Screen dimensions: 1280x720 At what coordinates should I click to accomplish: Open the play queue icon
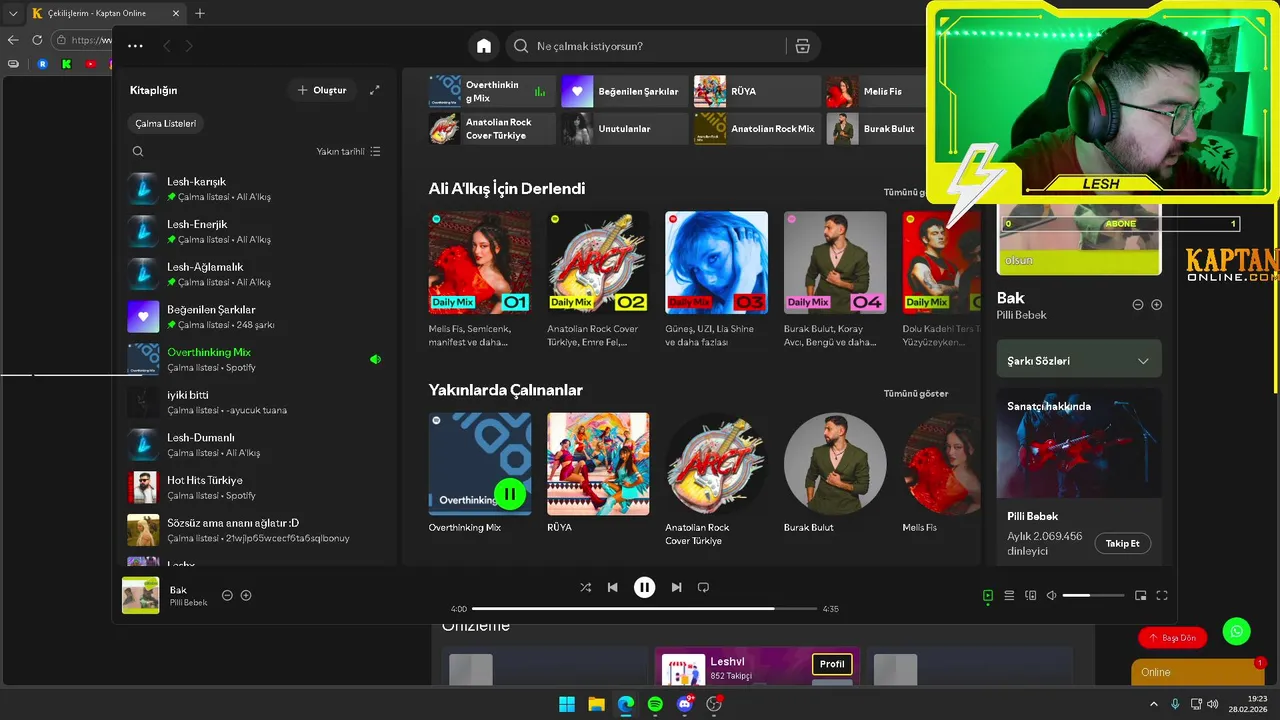pyautogui.click(x=1009, y=596)
